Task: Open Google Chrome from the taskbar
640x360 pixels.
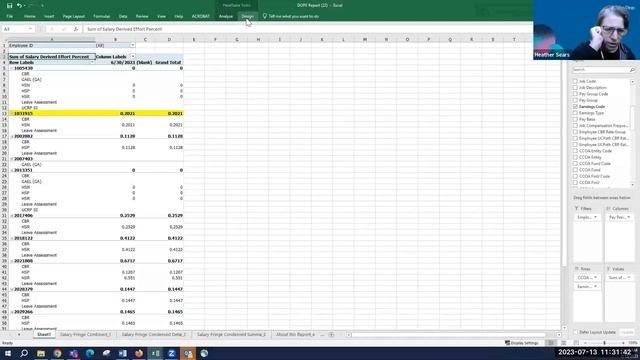Action: 57,353
